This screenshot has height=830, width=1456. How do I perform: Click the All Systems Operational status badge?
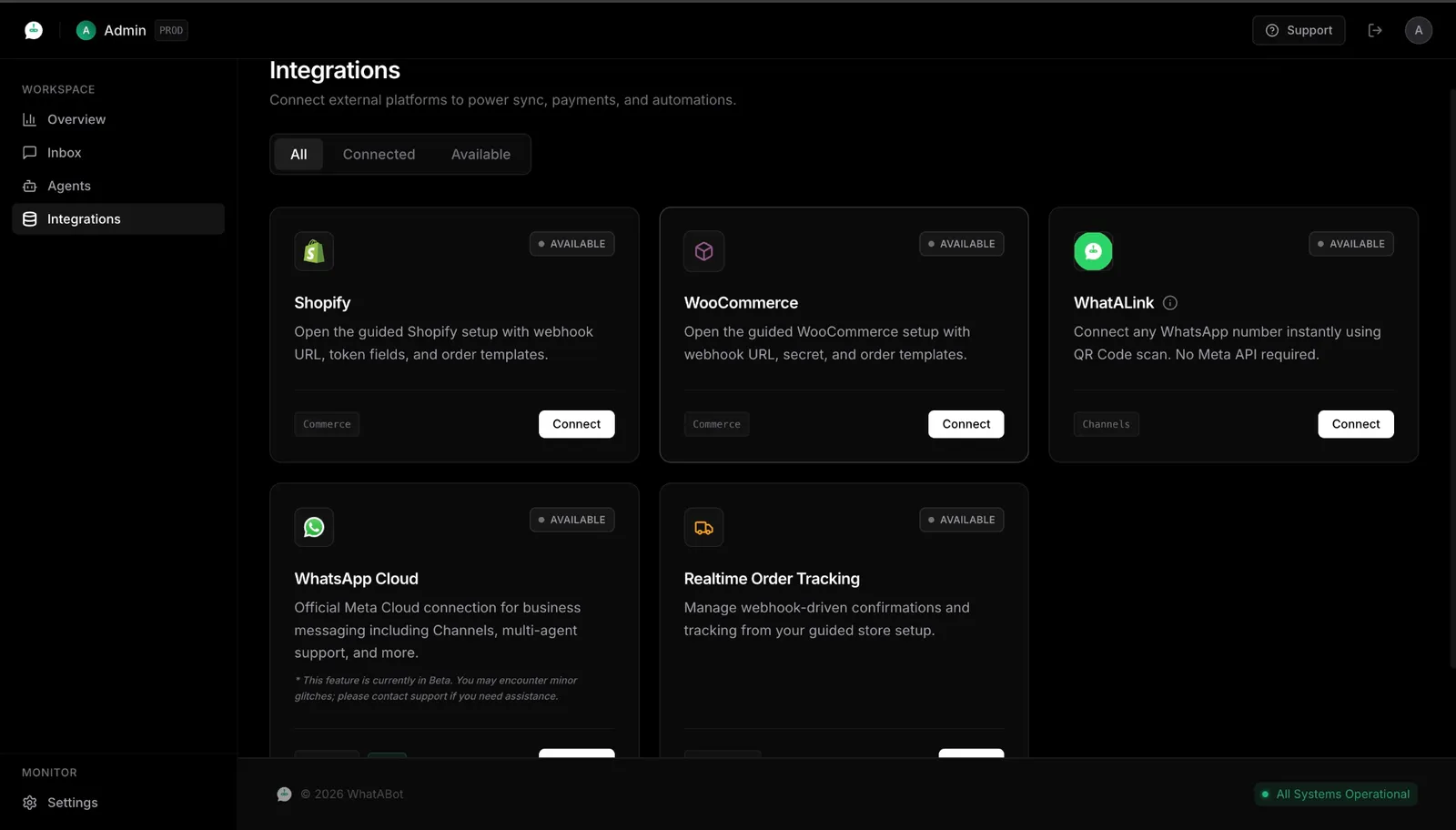click(1335, 795)
